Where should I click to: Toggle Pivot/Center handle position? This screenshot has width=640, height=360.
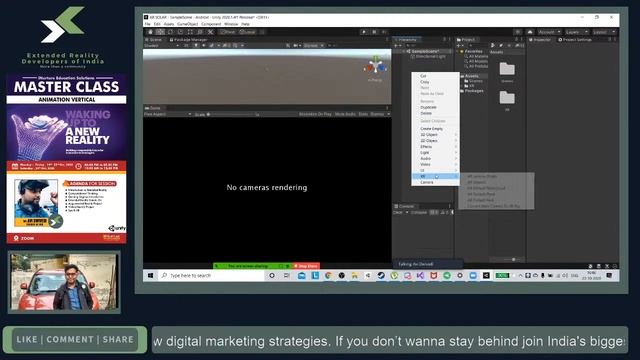227,32
